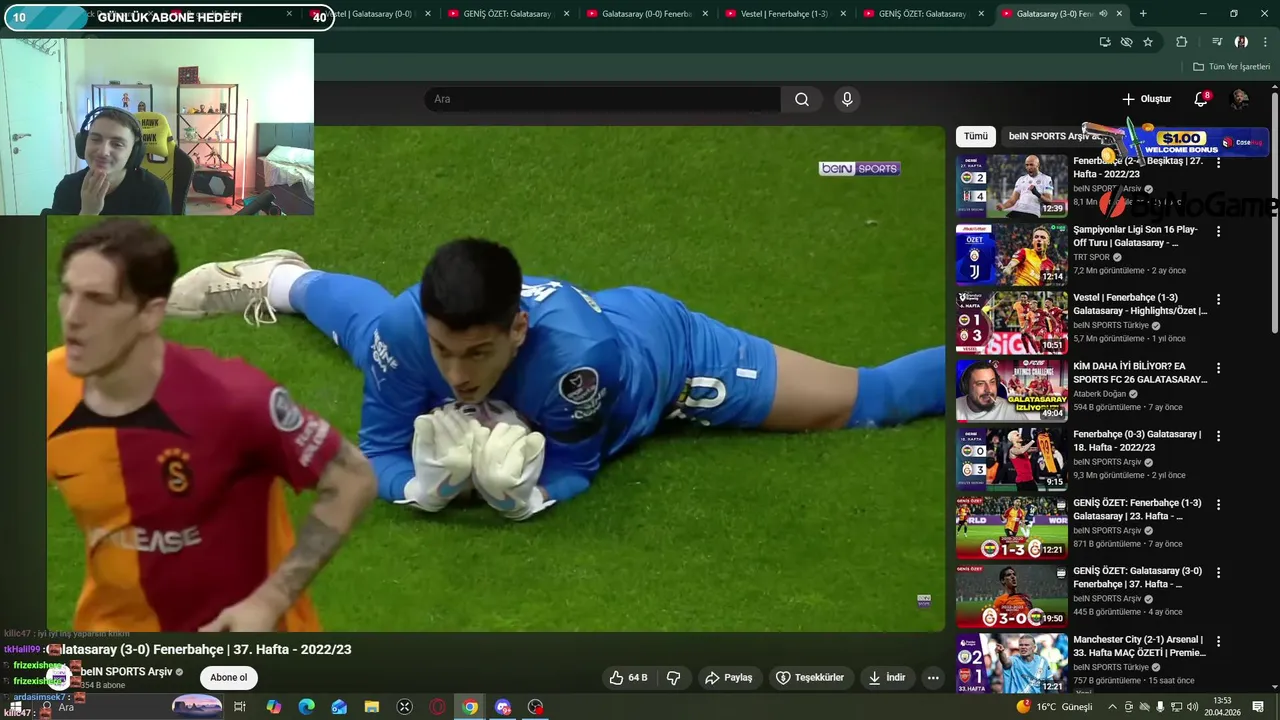Open more options for Fenerbahçe Beşiktaş video
The image size is (1280, 720).
[x=1218, y=162]
